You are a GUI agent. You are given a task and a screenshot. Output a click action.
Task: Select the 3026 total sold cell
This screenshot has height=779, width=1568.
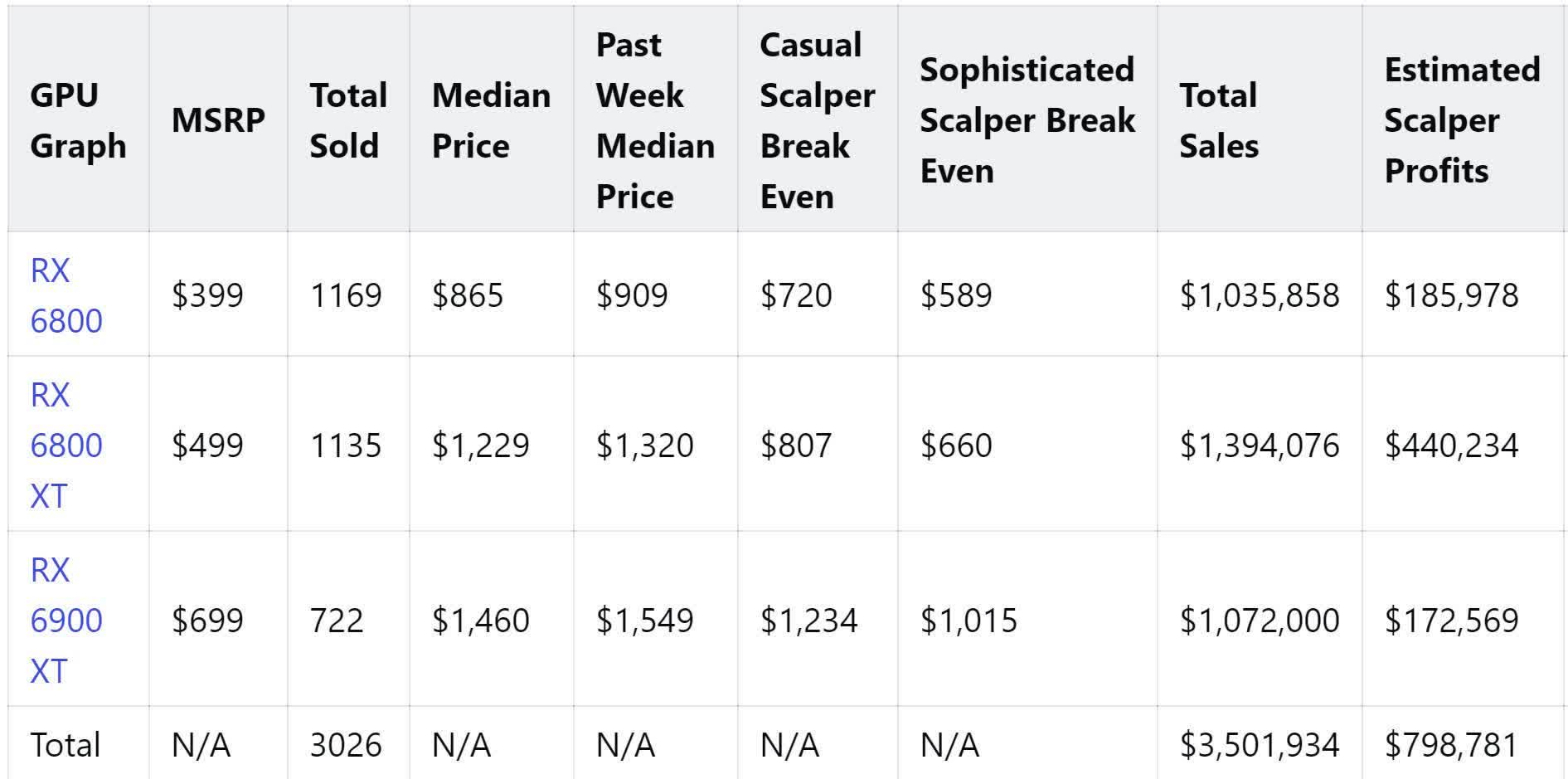[346, 745]
